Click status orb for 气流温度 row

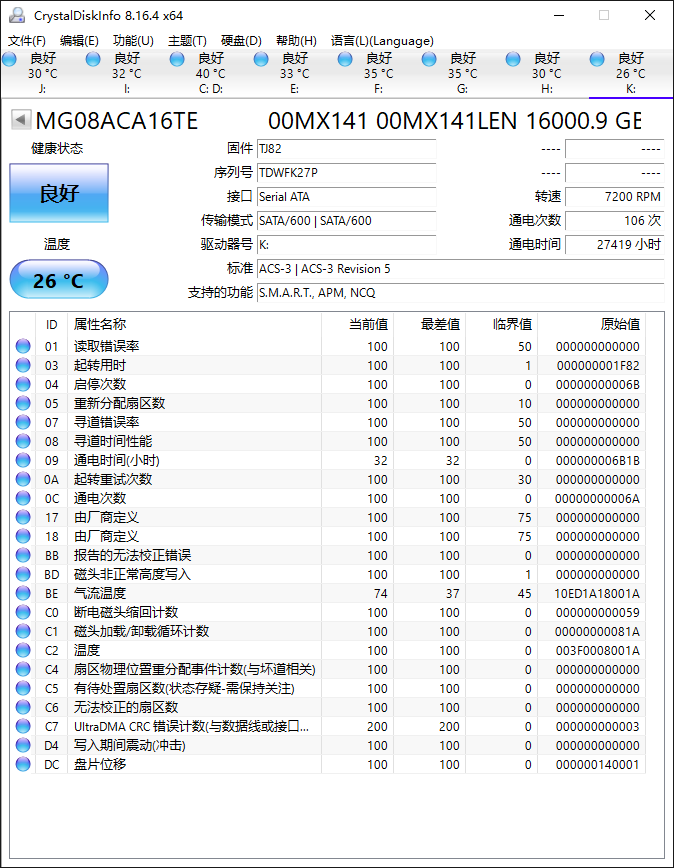(x=23, y=594)
